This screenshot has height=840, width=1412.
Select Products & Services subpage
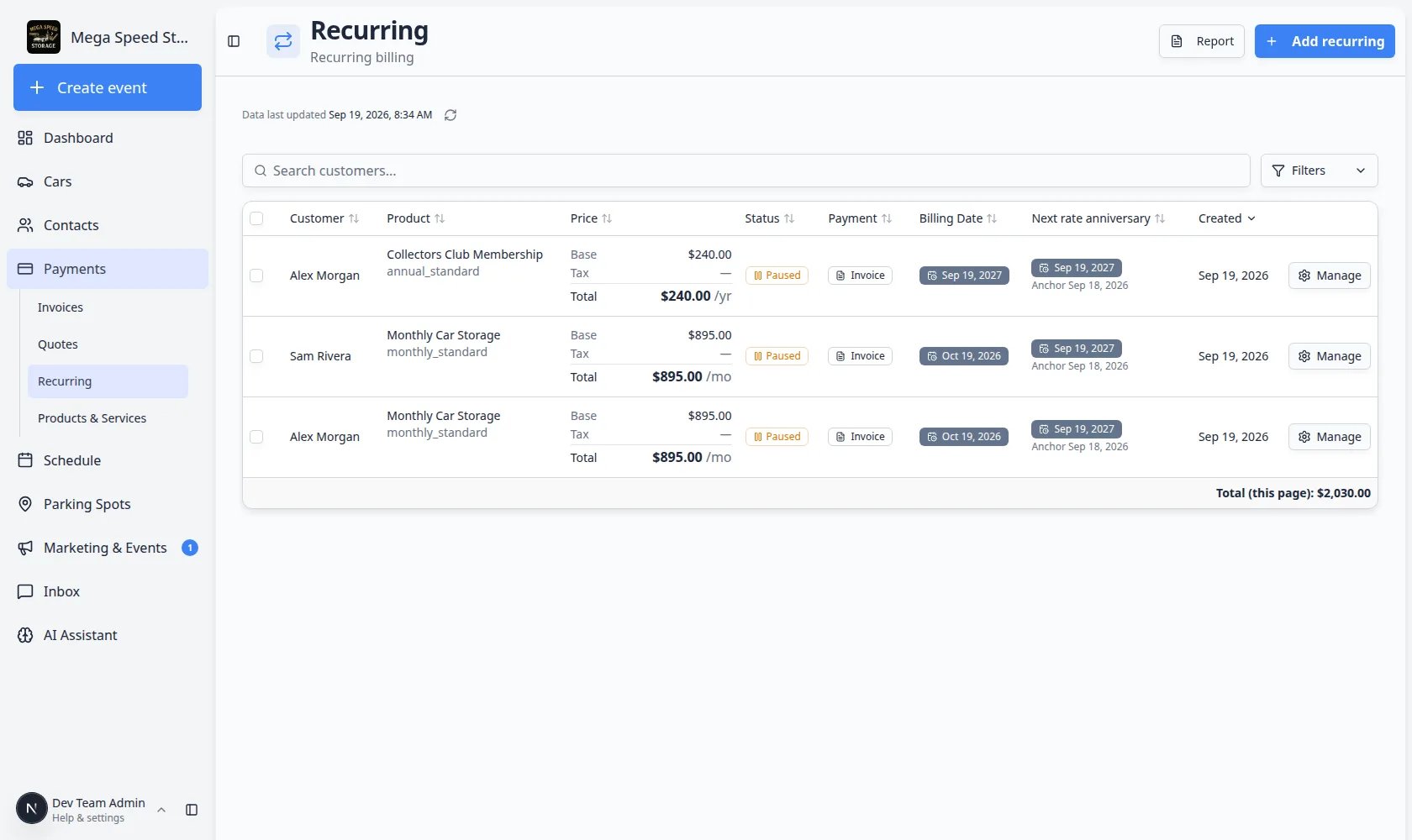tap(108, 418)
